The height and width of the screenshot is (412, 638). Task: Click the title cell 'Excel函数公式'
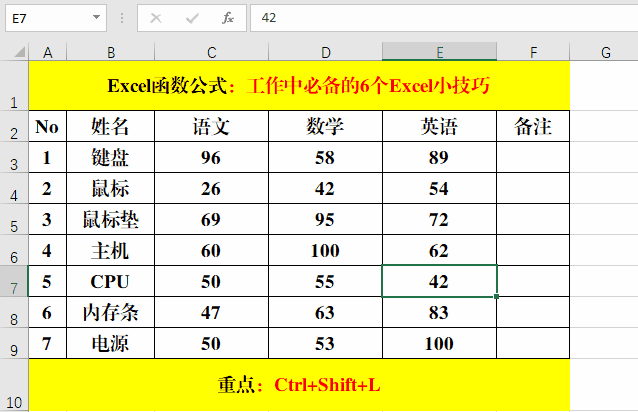299,86
